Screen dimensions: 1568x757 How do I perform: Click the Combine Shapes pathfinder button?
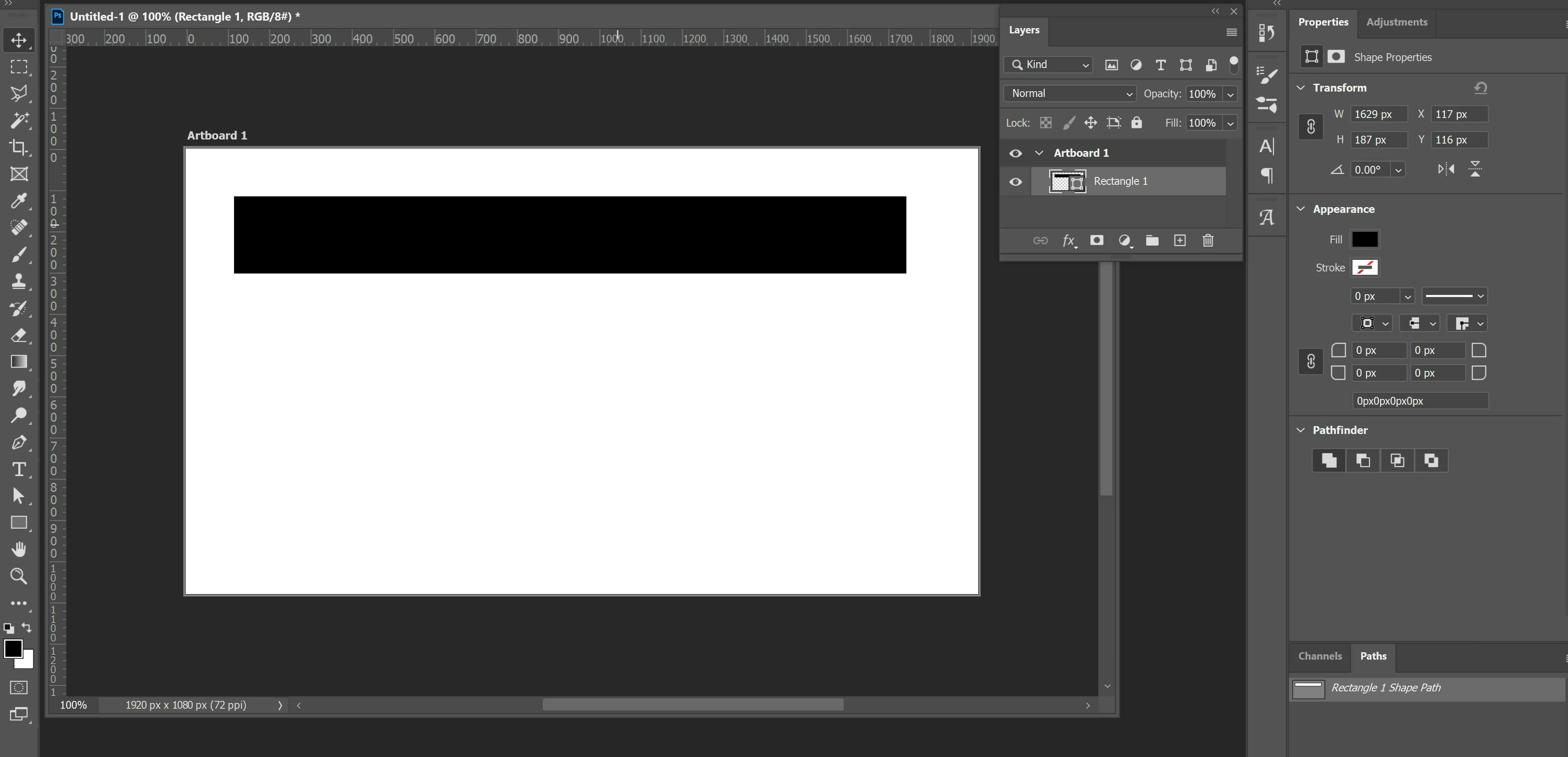1329,460
